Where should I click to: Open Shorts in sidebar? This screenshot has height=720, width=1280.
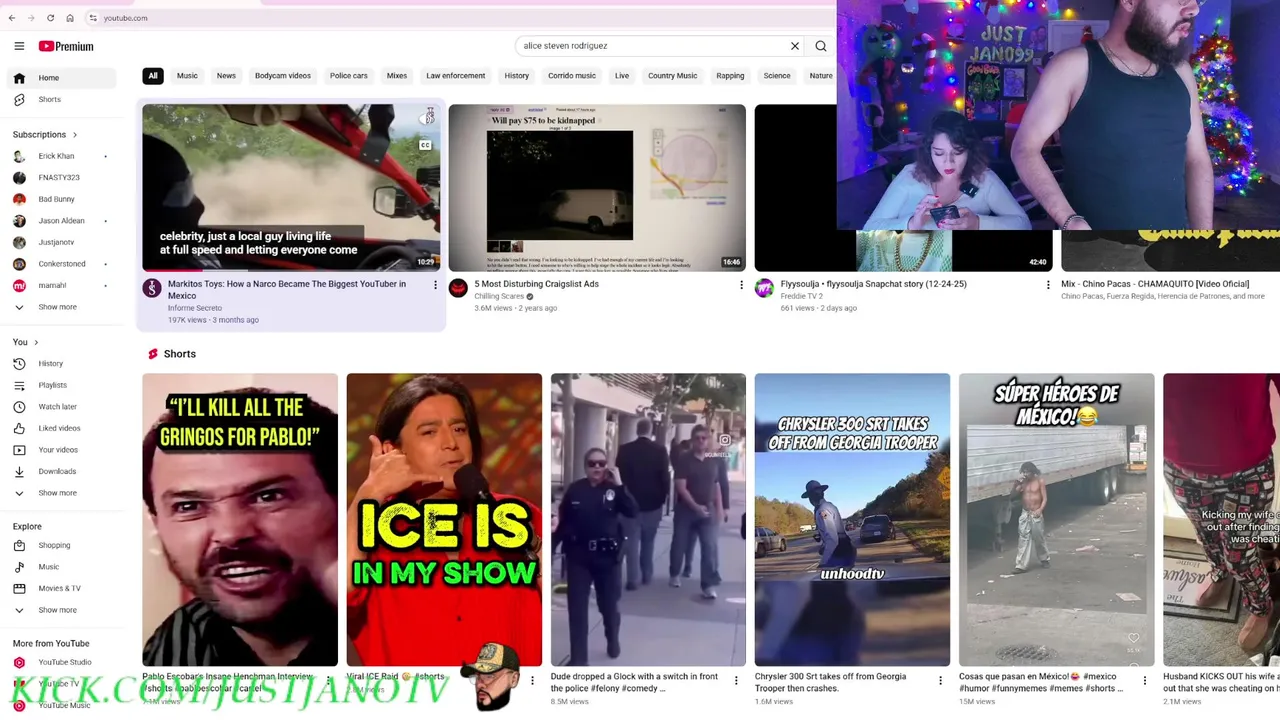[60, 99]
